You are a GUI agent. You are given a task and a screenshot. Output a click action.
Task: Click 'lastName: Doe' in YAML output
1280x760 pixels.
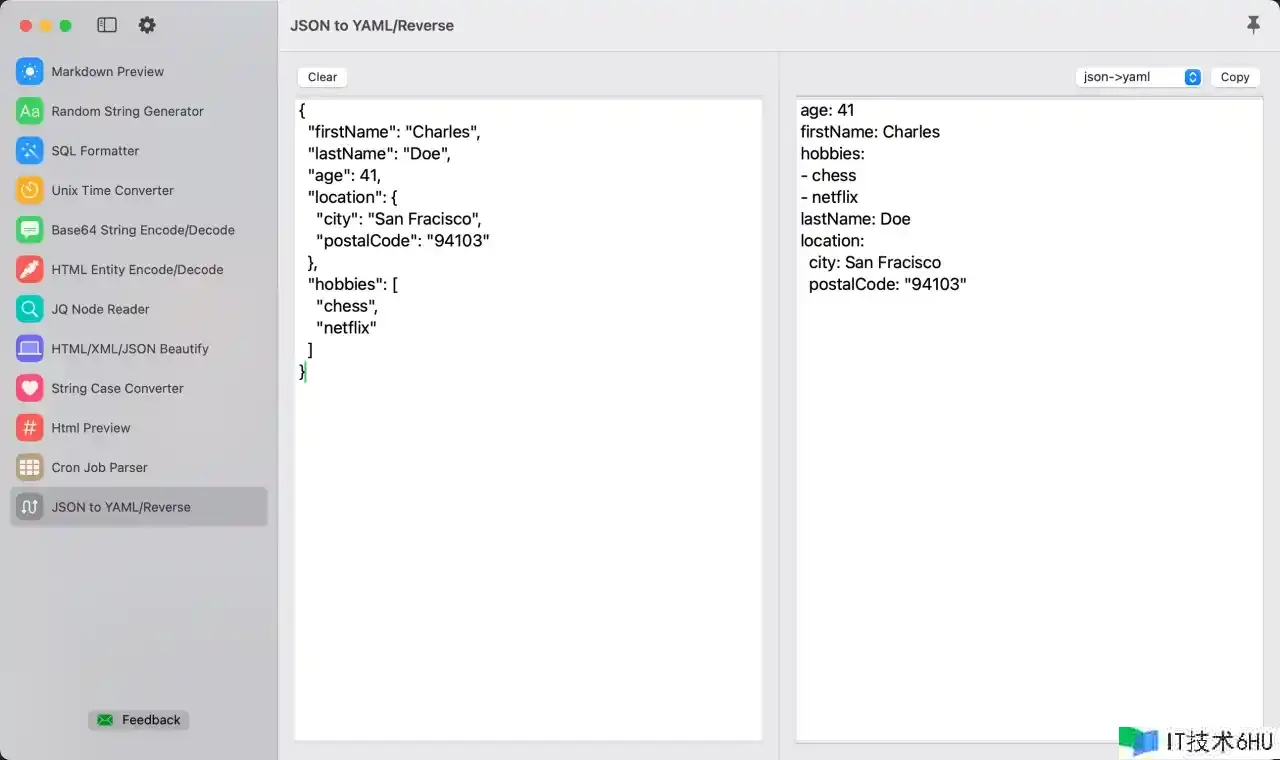click(x=855, y=219)
